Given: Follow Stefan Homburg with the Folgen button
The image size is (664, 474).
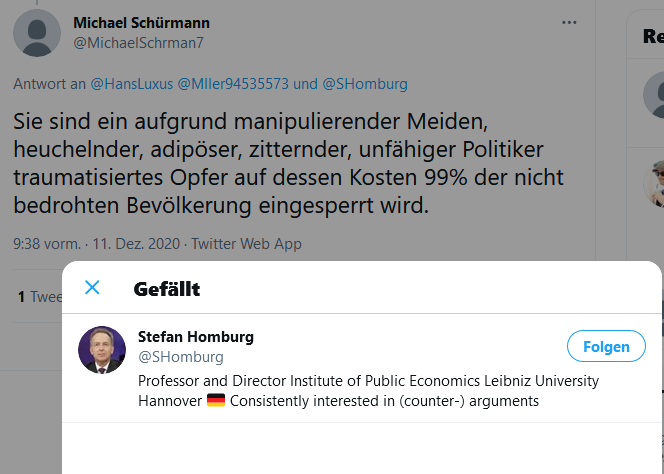Looking at the screenshot, I should (x=606, y=346).
